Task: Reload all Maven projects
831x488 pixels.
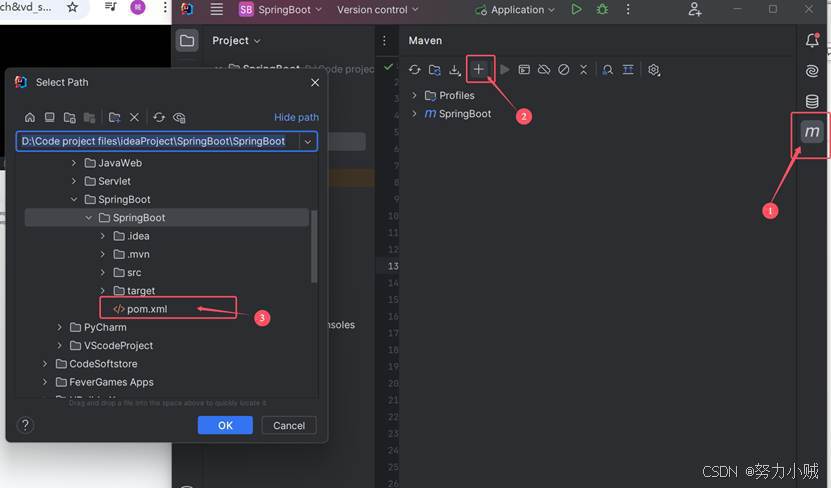Action: (414, 70)
